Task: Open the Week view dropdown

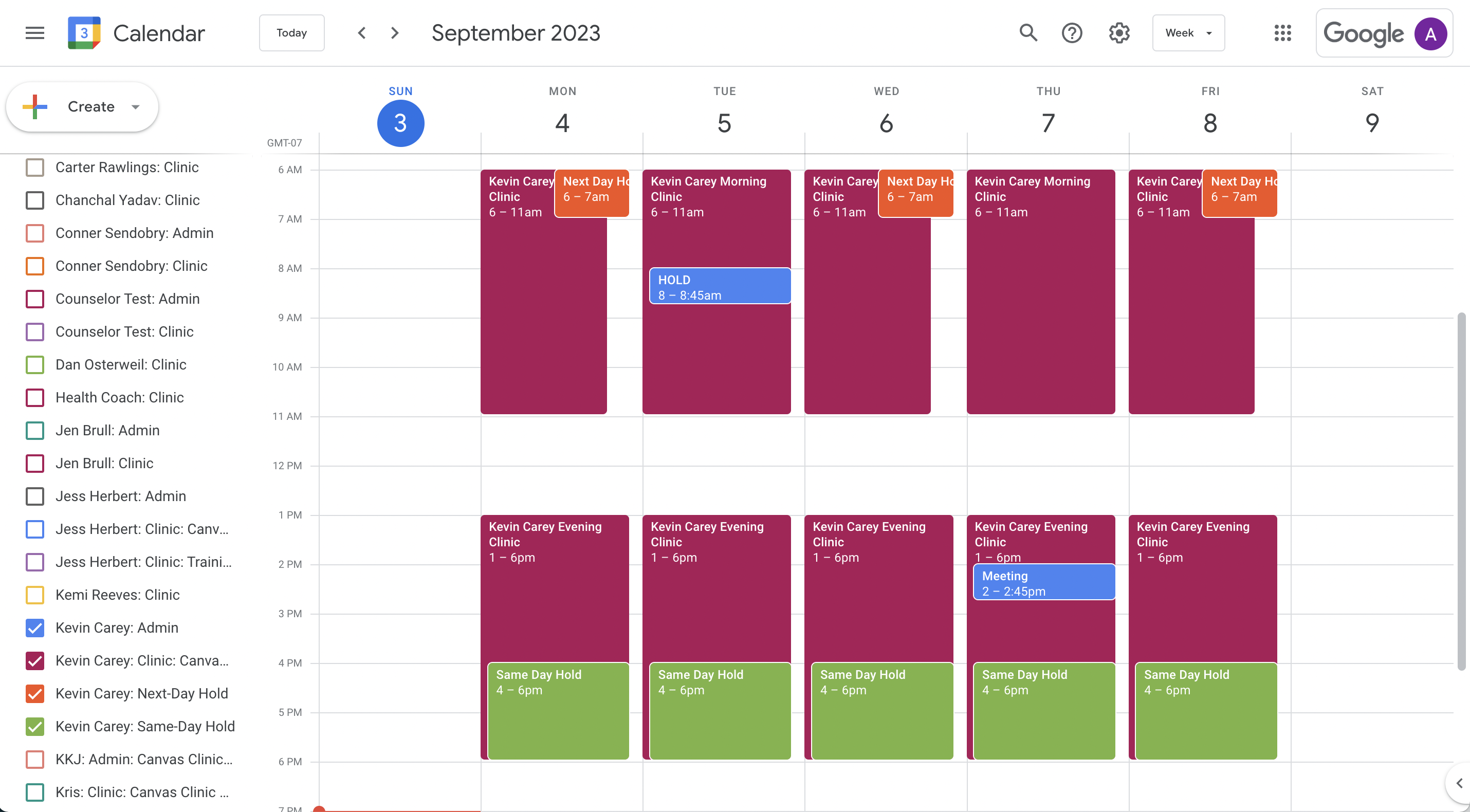Action: point(1187,32)
